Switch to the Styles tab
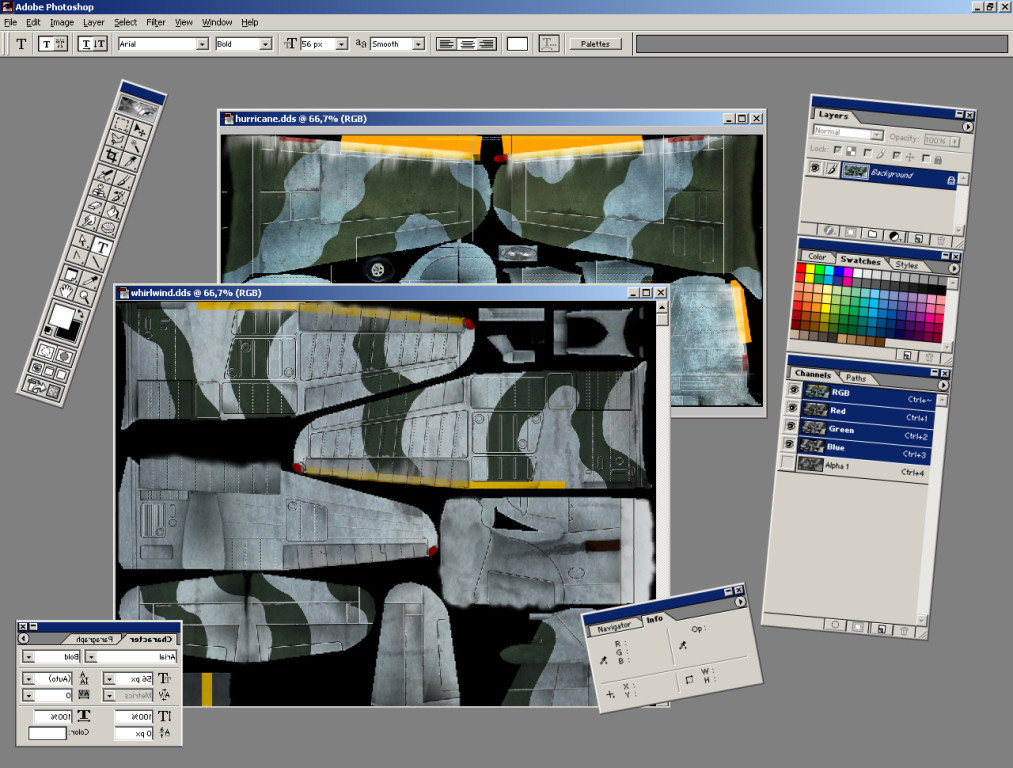The image size is (1013, 768). click(906, 265)
